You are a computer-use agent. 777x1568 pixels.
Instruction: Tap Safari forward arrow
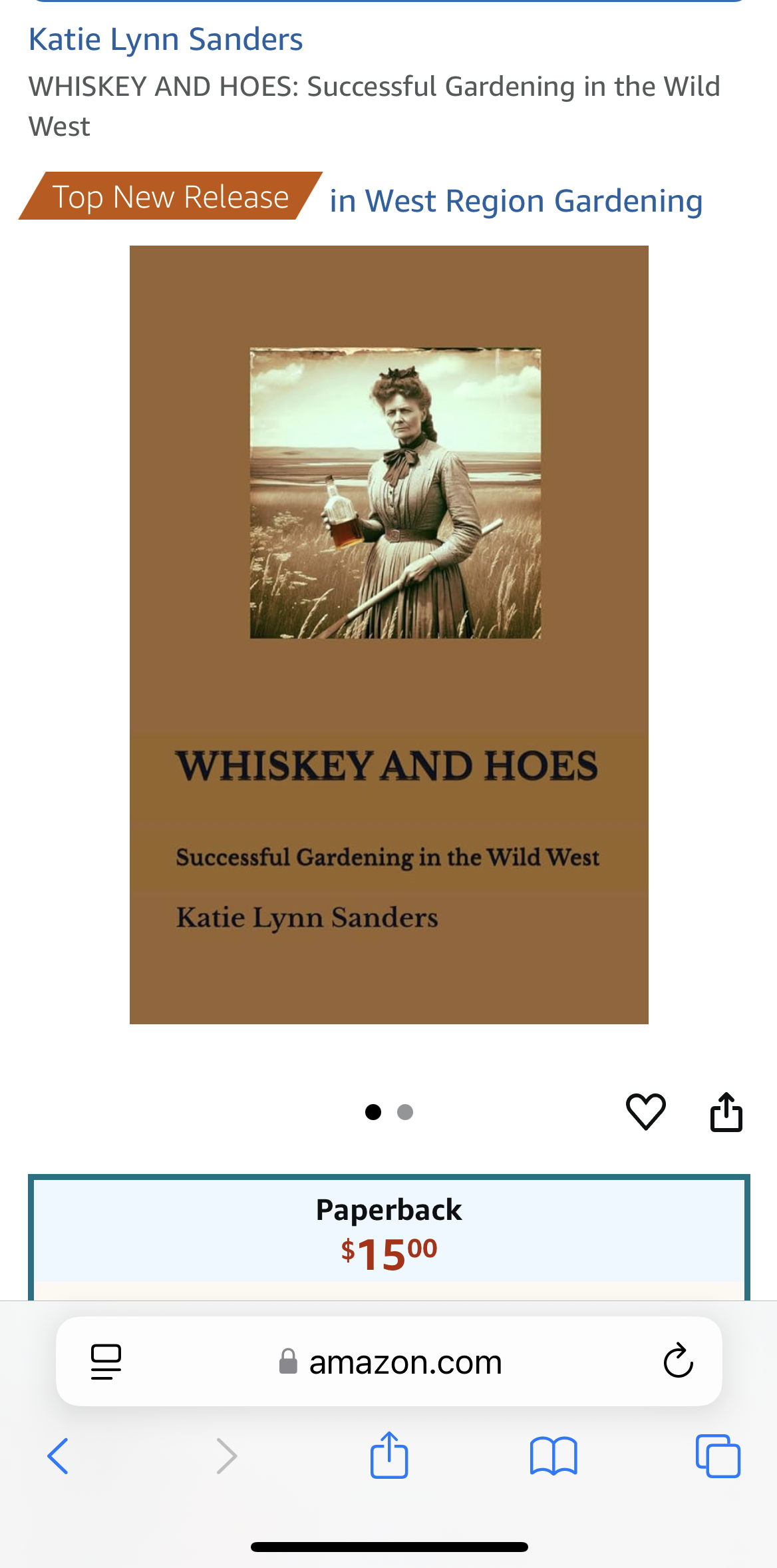(x=226, y=1456)
